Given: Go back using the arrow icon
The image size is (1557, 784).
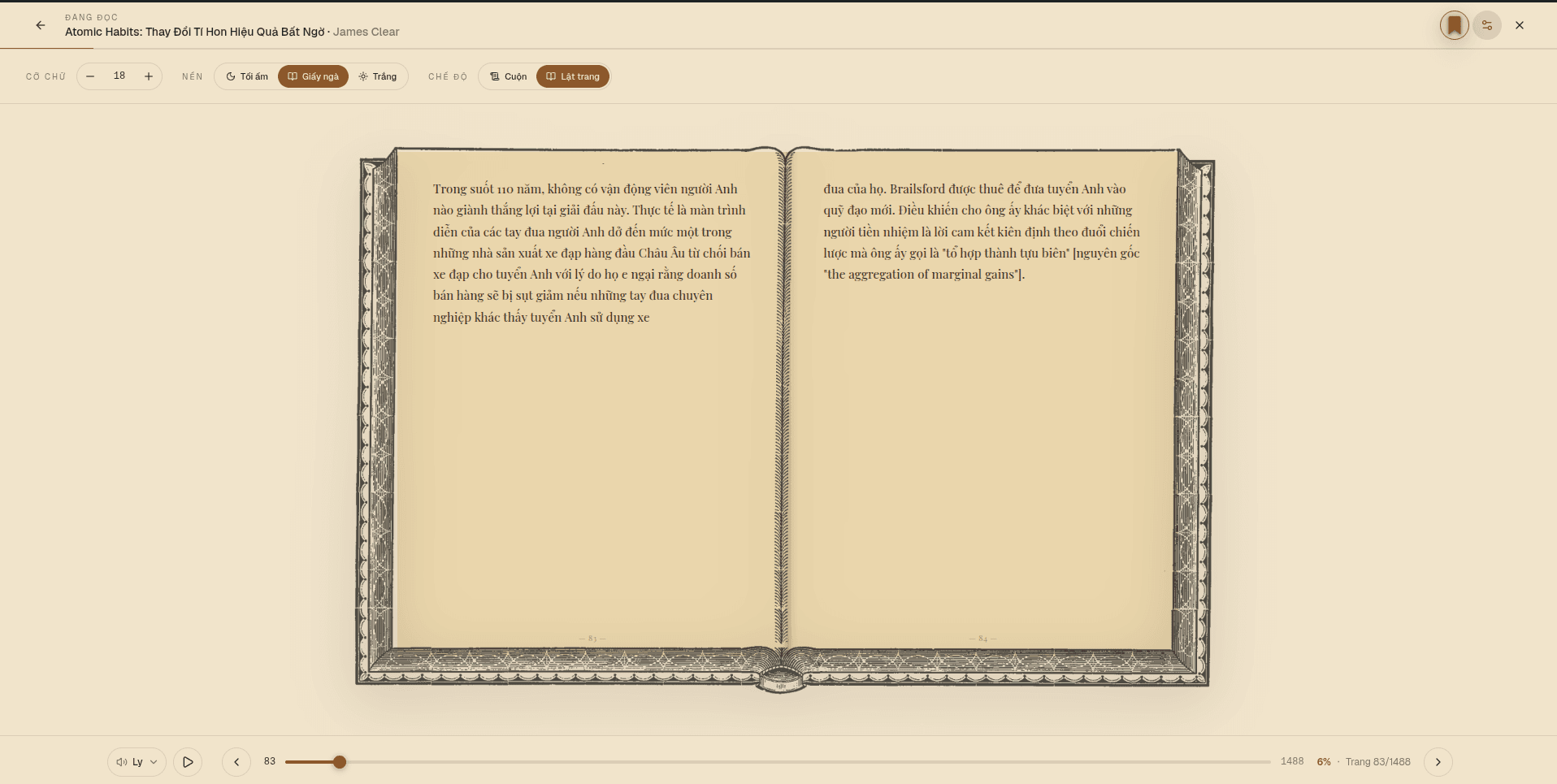Looking at the screenshot, I should (x=41, y=25).
